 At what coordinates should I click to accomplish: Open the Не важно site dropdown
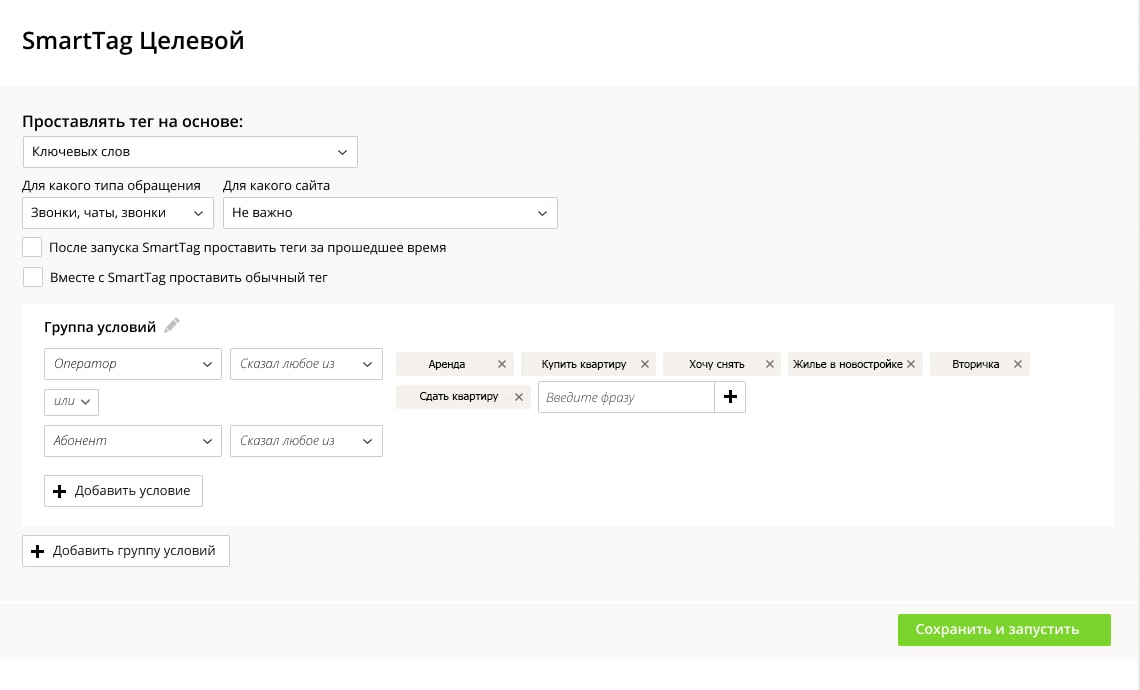click(390, 213)
